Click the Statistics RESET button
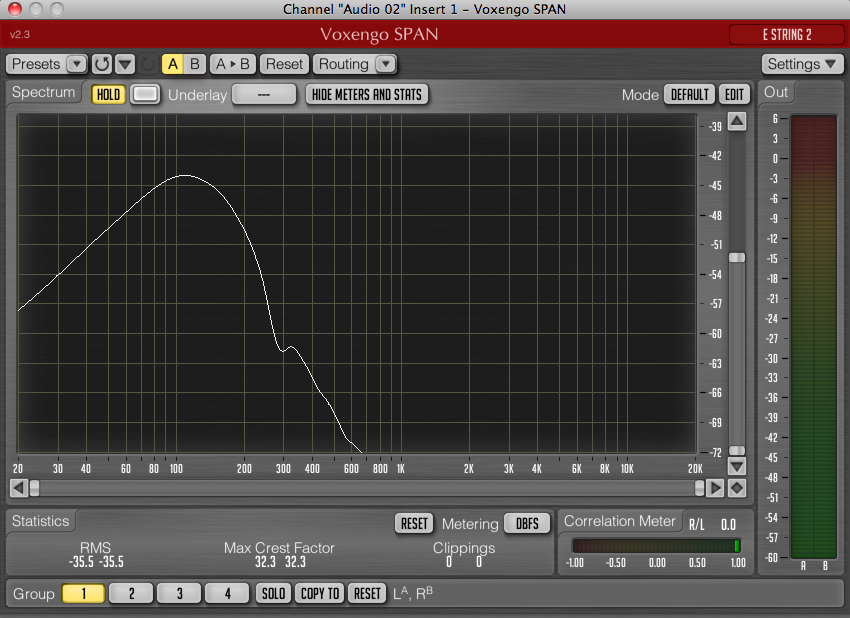Image resolution: width=850 pixels, height=618 pixels. [x=414, y=523]
